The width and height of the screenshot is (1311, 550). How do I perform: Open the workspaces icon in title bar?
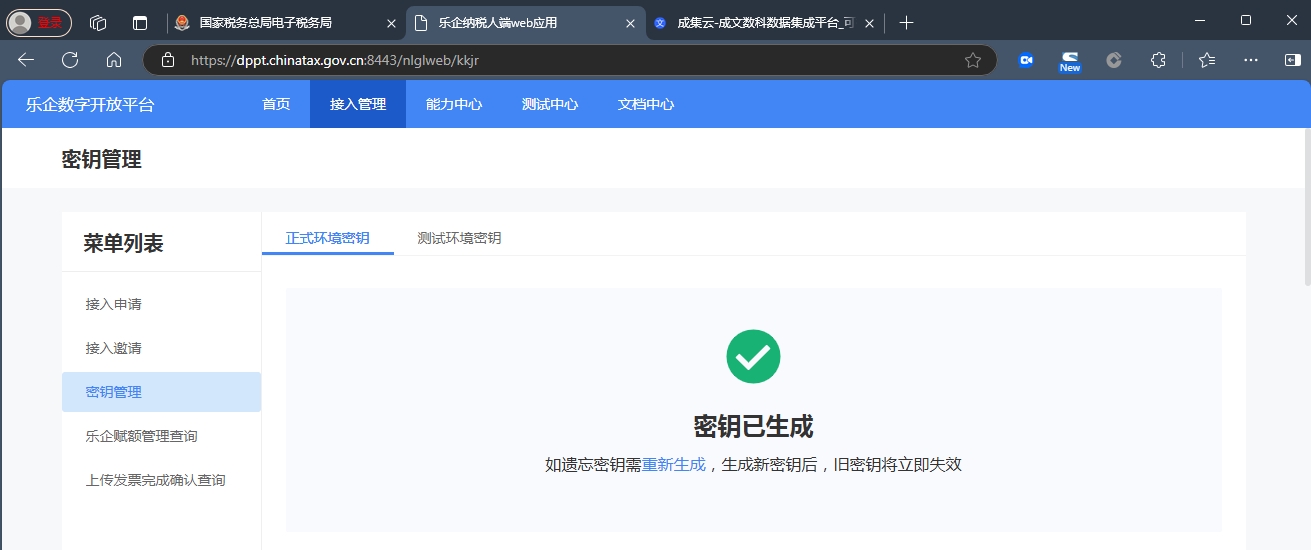pos(98,22)
